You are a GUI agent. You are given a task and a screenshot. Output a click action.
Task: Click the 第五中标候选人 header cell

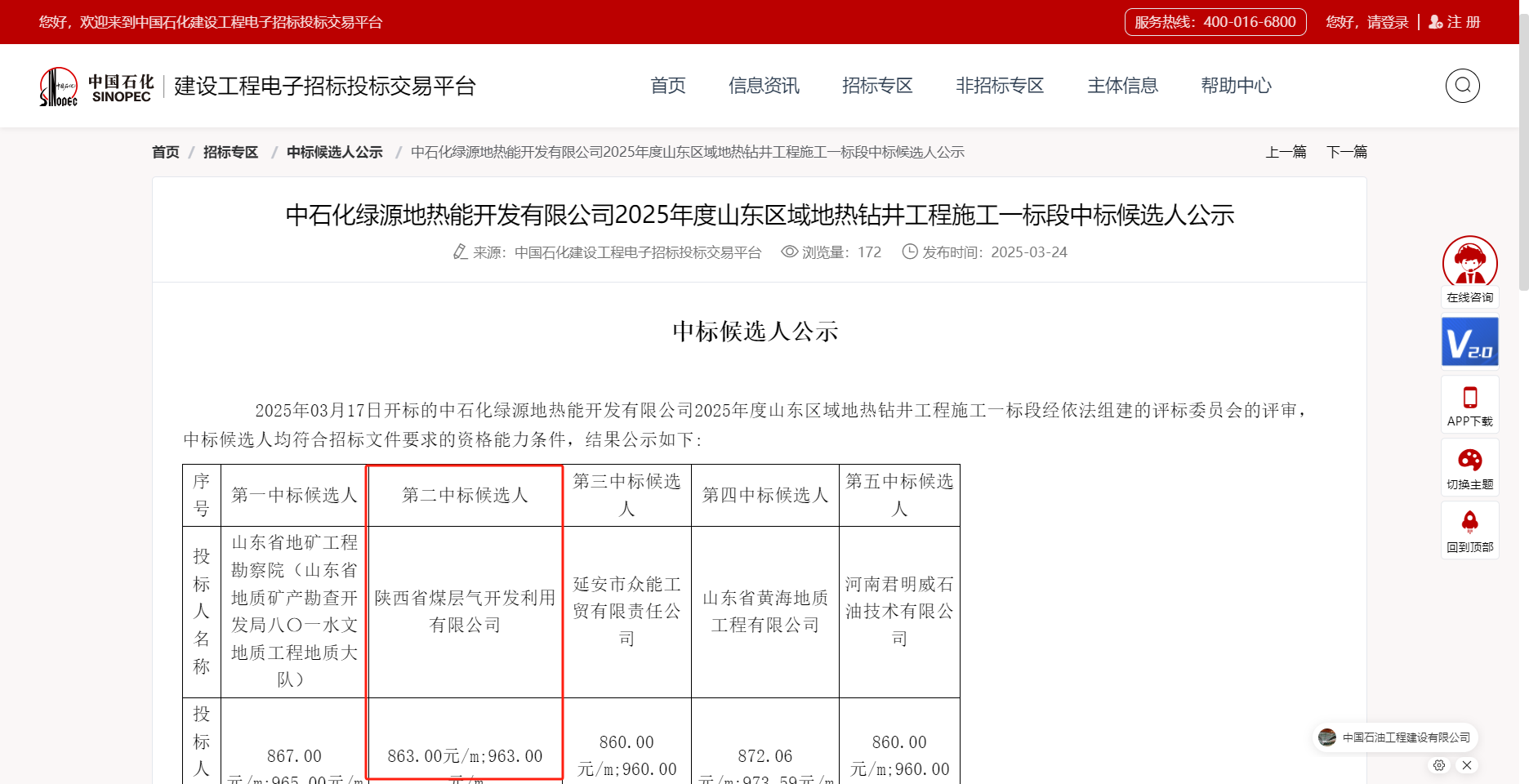pos(899,495)
